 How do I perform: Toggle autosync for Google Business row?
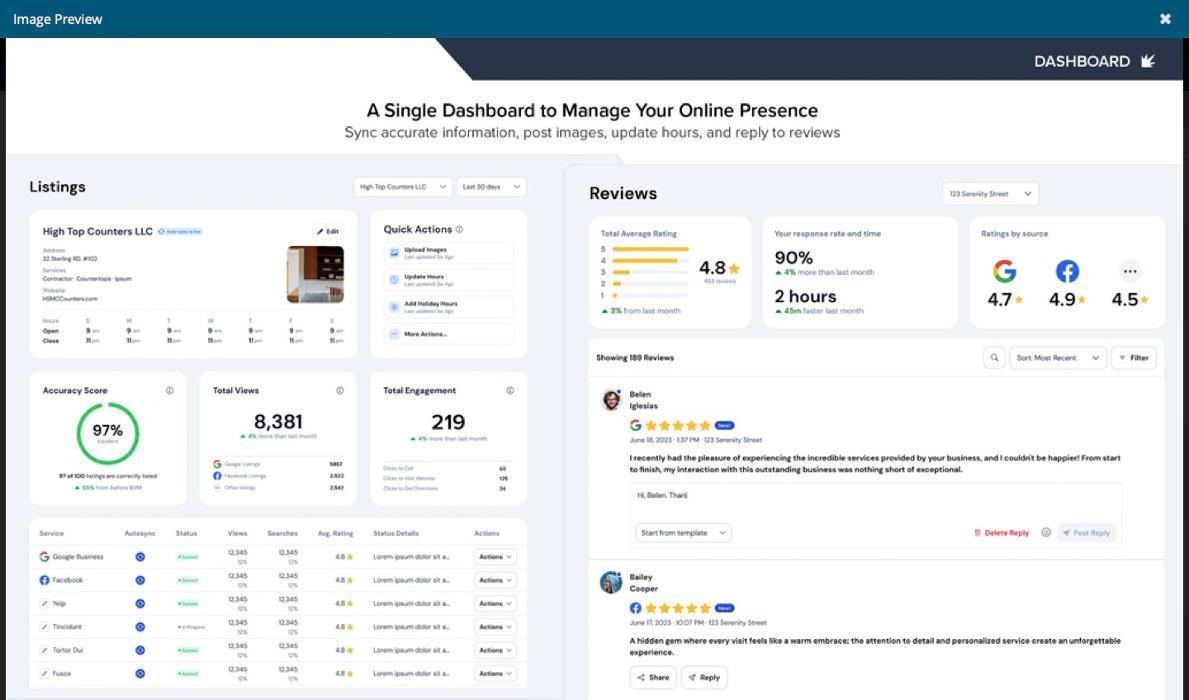coord(140,557)
